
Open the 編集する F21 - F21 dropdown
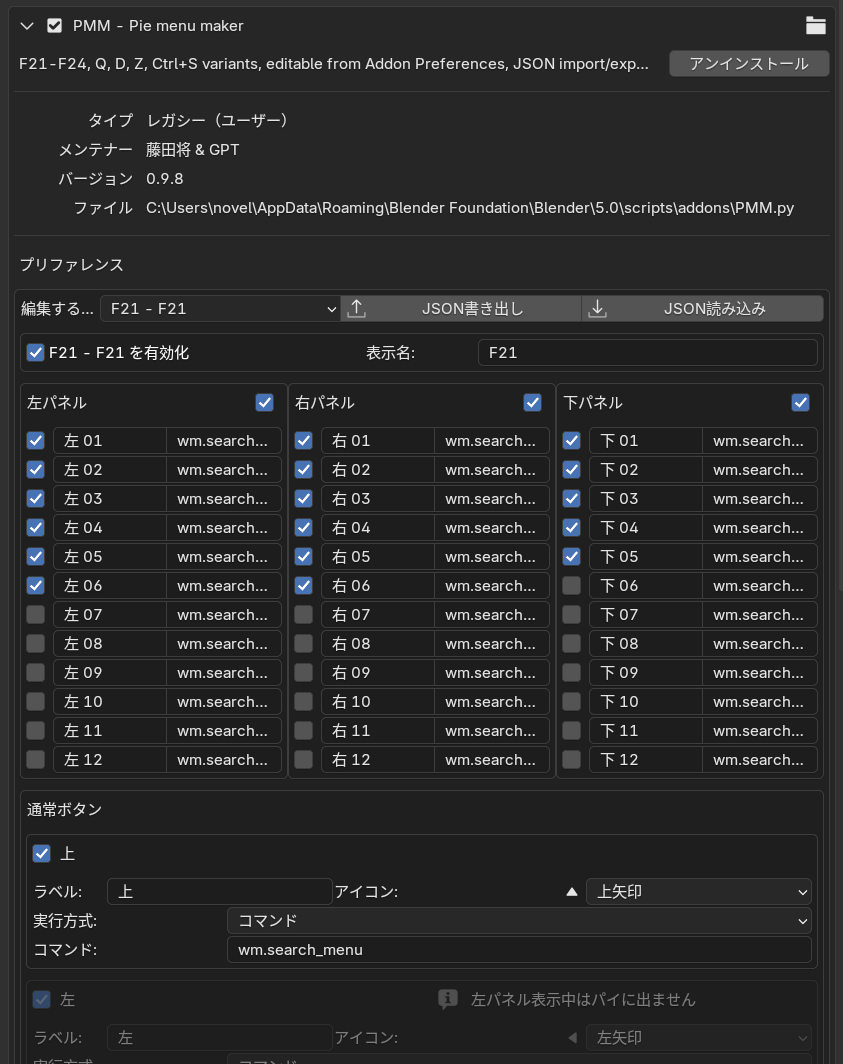[220, 309]
